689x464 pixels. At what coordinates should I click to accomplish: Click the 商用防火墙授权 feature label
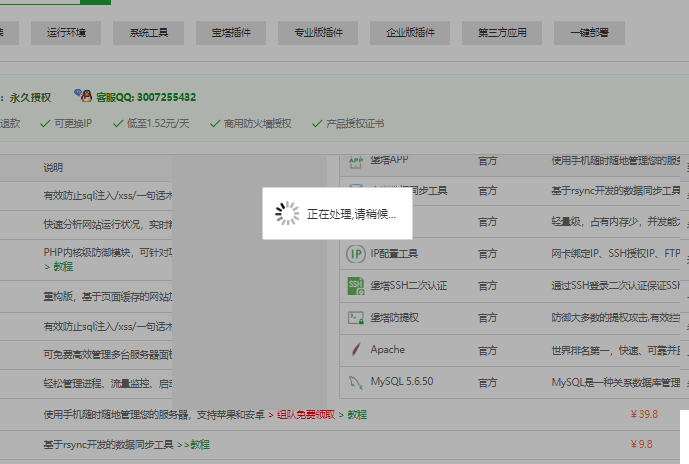click(257, 123)
